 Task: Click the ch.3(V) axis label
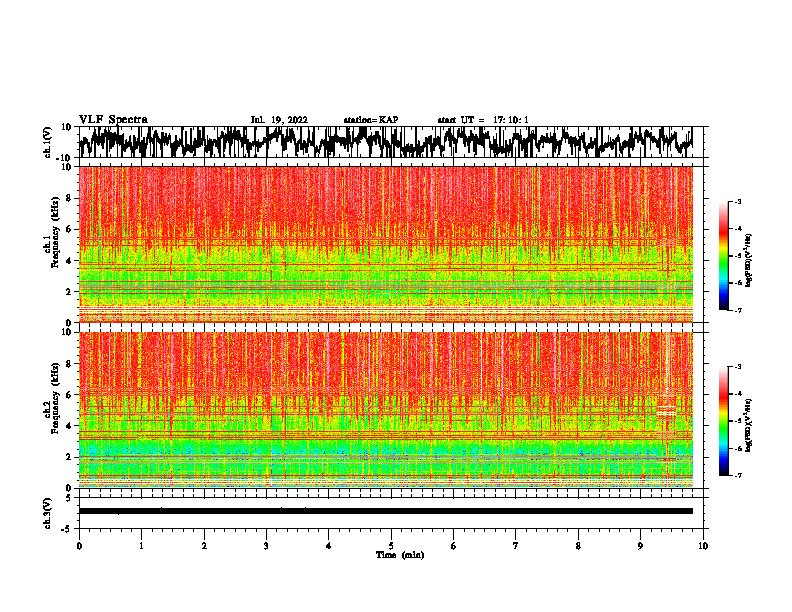coord(47,513)
